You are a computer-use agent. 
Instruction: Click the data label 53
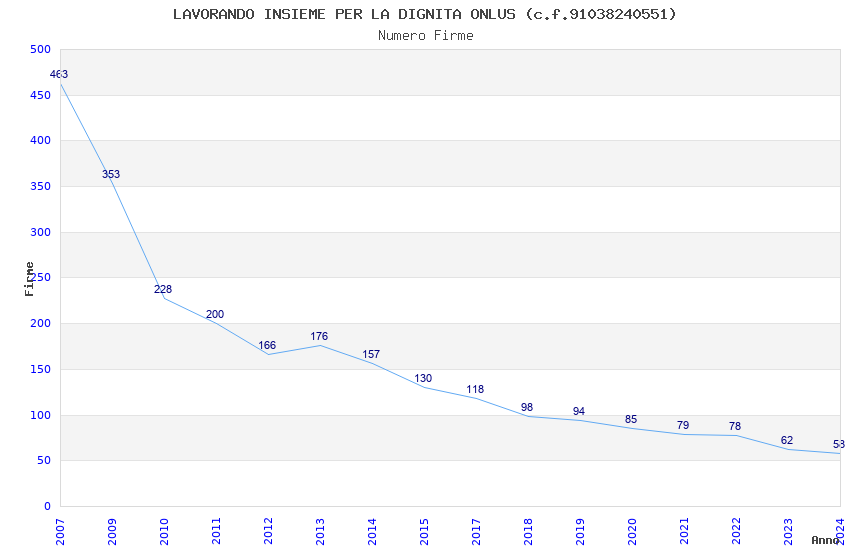[x=839, y=444]
